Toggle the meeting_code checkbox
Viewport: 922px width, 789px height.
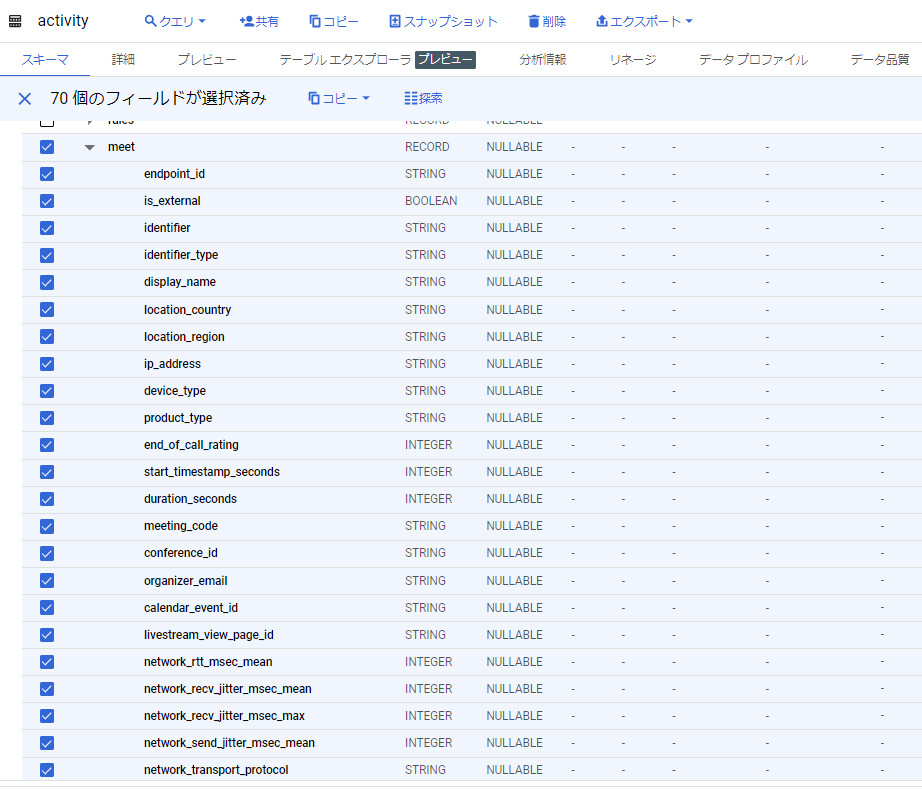tap(47, 526)
